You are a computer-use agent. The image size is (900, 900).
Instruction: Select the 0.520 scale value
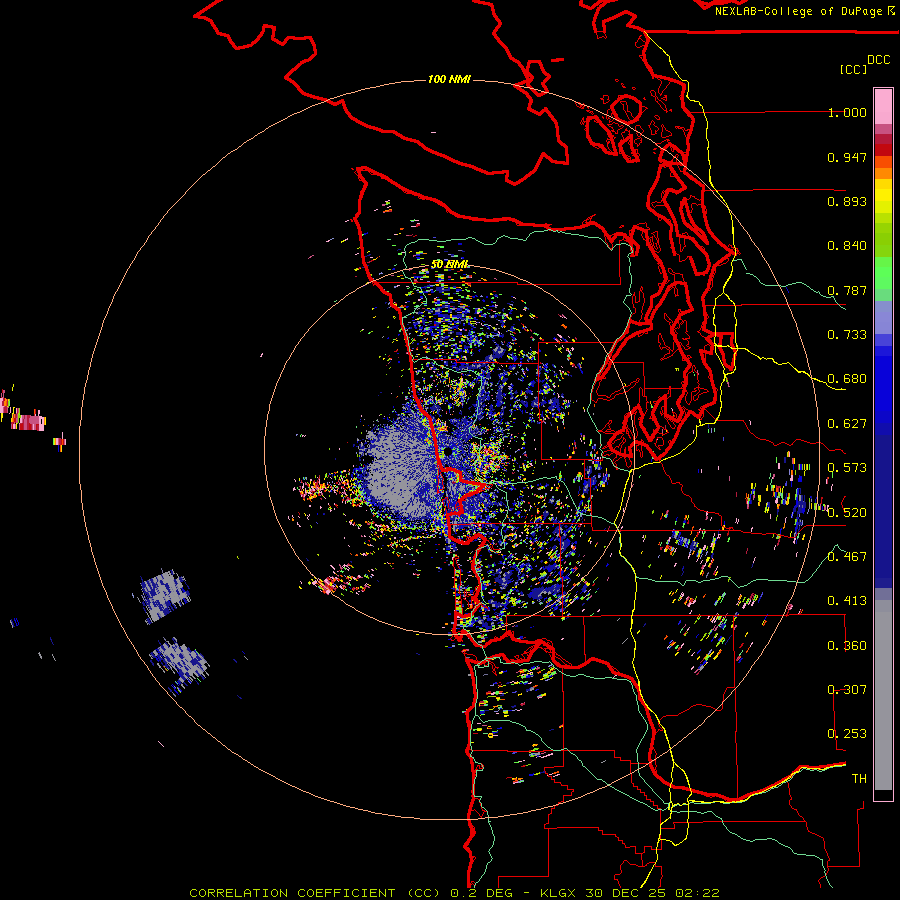tap(847, 513)
